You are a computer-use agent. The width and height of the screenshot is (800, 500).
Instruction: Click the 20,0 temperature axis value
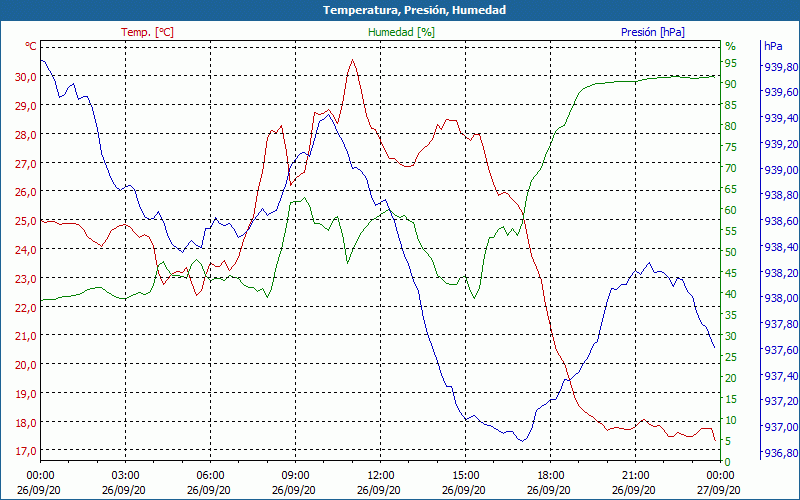pos(24,365)
